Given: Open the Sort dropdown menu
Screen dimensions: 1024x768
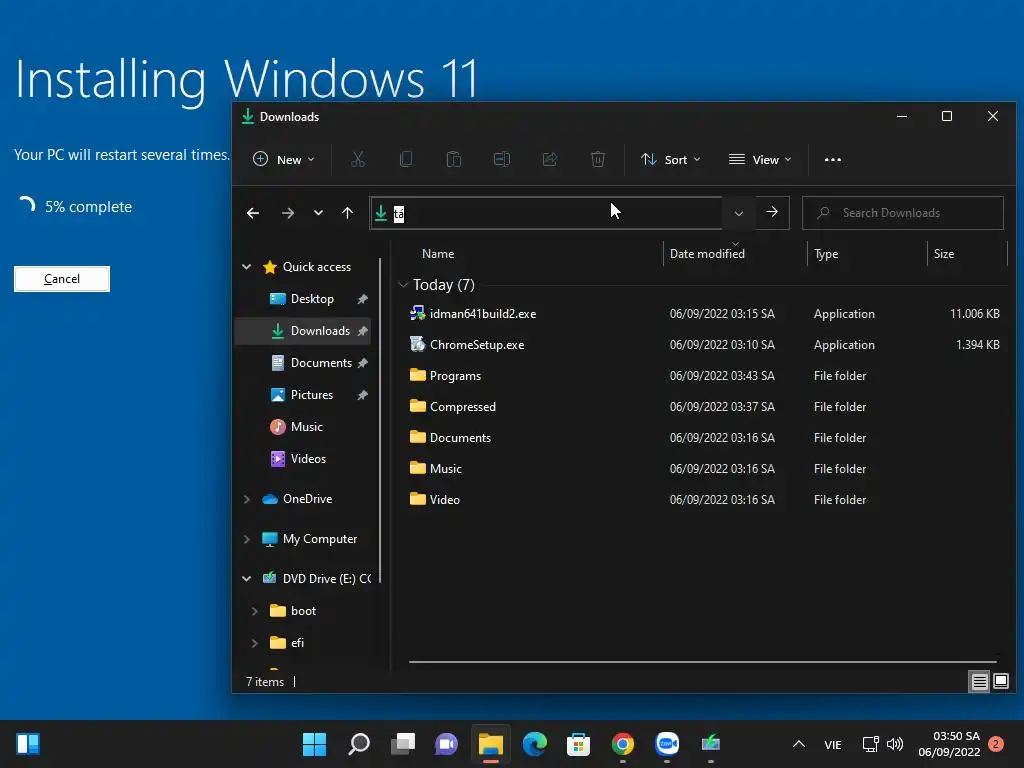Looking at the screenshot, I should 671,159.
